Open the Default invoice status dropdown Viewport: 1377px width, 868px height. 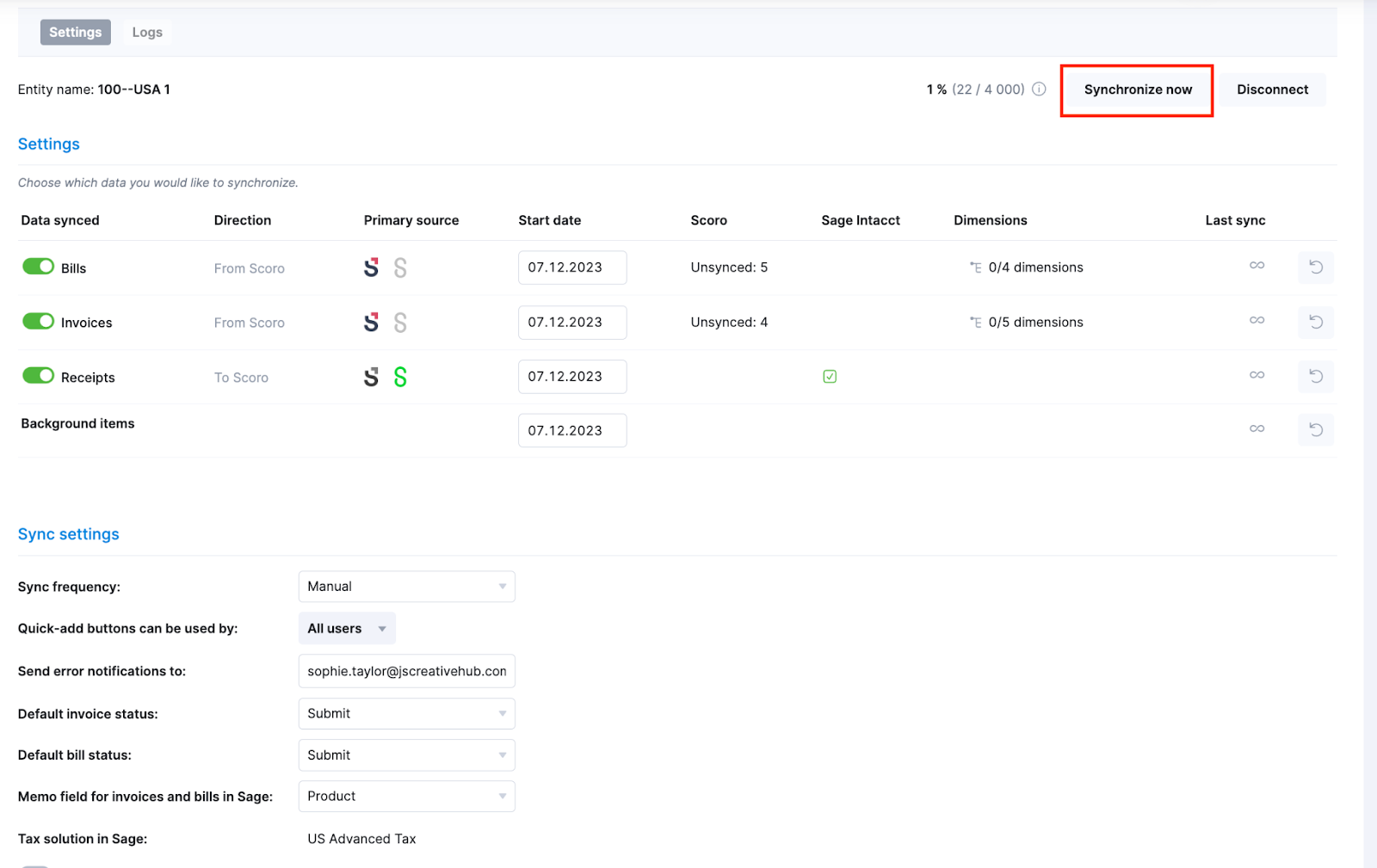[x=405, y=713]
